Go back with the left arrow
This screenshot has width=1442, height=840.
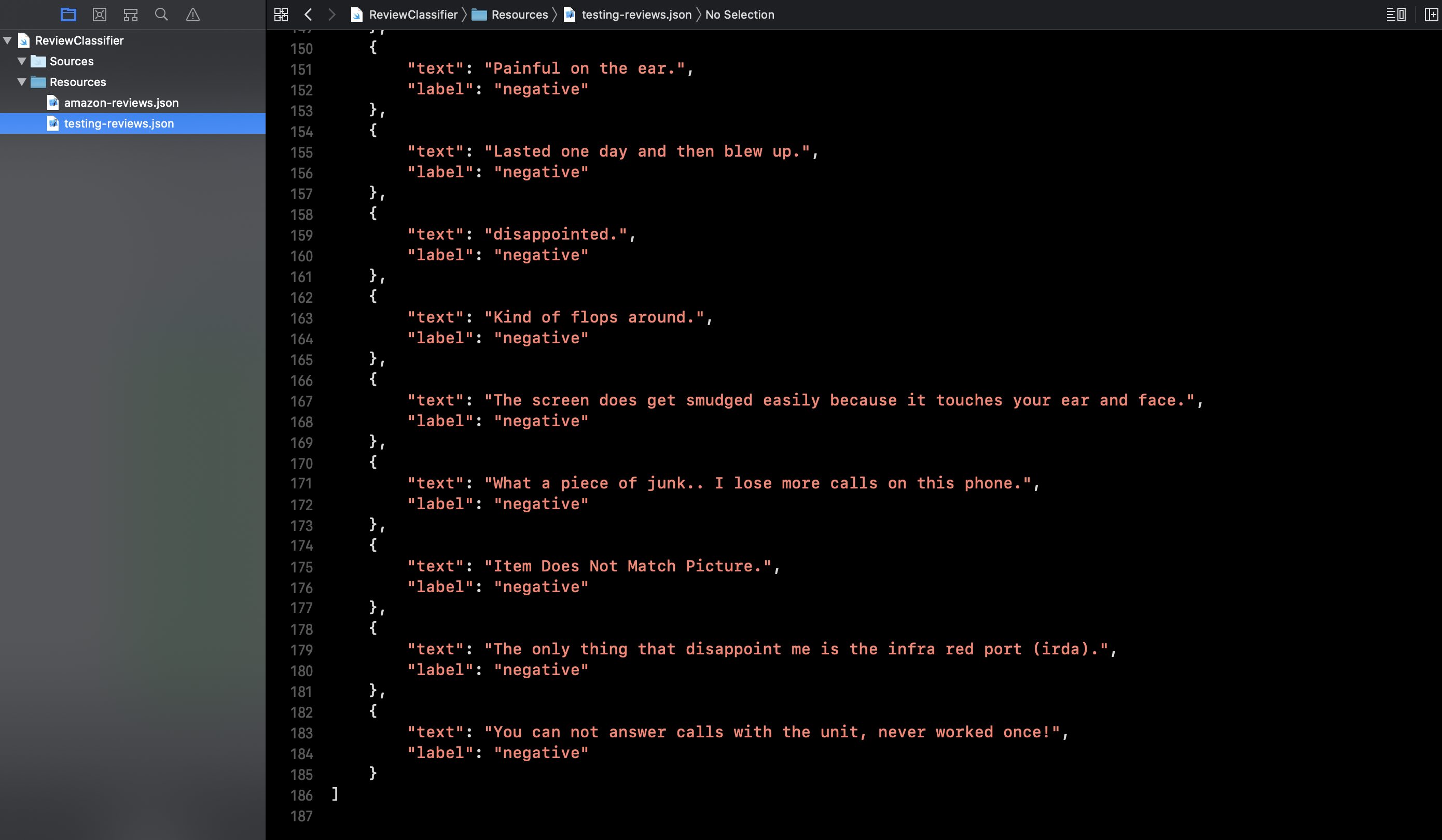308,15
